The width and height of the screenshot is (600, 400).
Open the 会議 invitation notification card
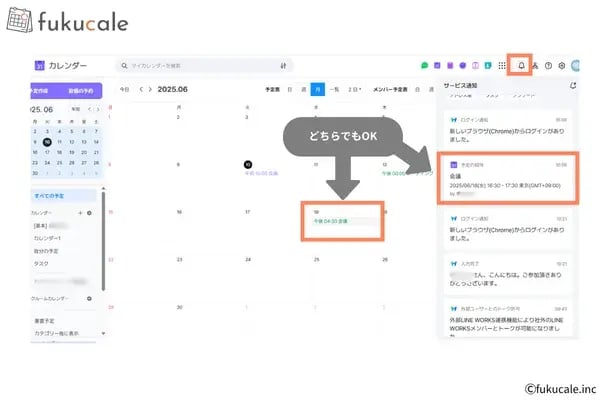click(508, 178)
